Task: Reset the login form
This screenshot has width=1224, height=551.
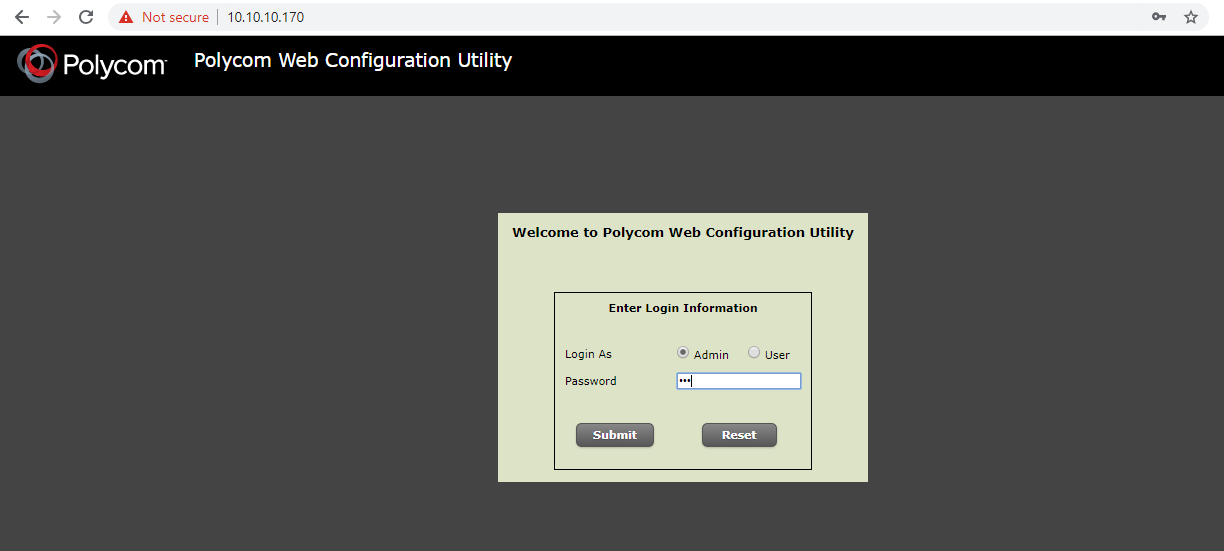Action: (739, 435)
